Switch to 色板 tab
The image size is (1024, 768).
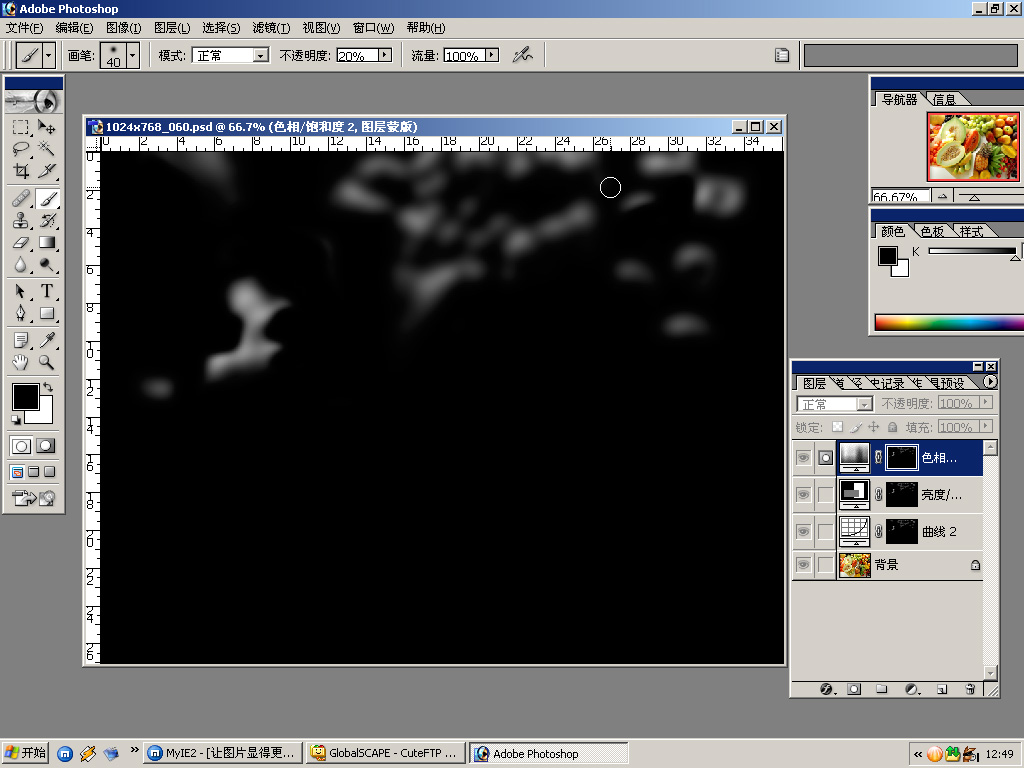click(932, 231)
